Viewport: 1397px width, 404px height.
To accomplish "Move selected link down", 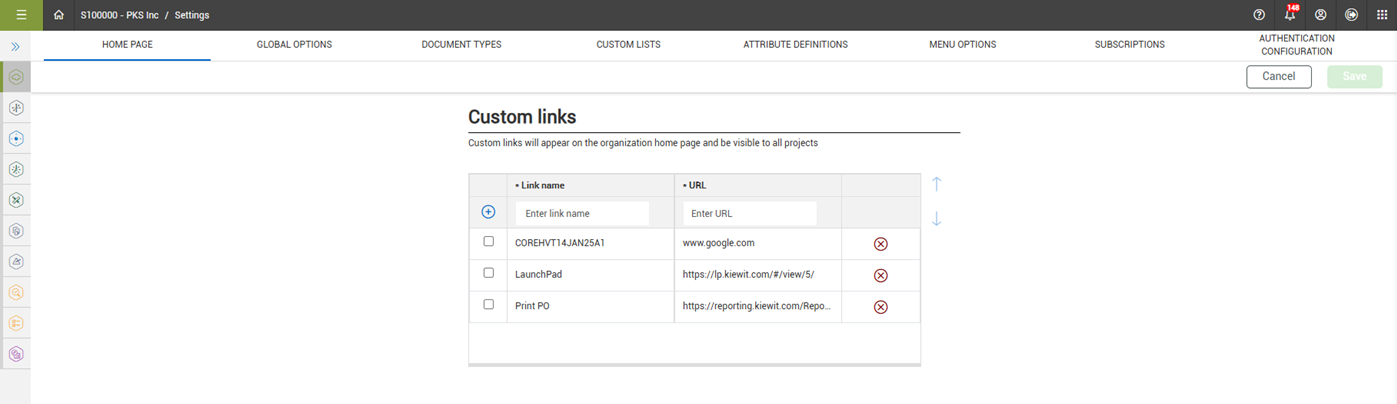I will point(936,218).
